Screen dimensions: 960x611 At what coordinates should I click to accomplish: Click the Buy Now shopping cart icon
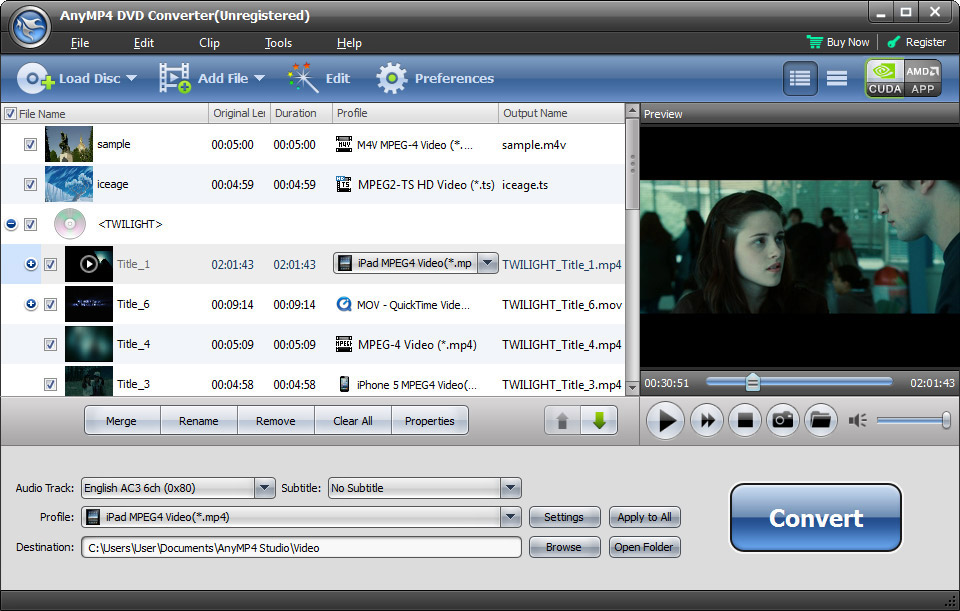pyautogui.click(x=815, y=42)
